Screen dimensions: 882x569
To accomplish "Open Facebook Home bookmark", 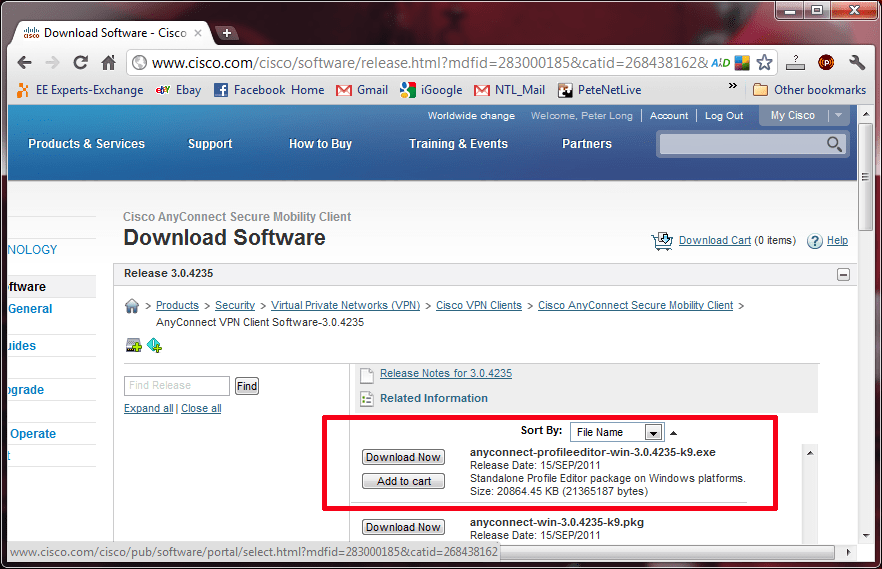I will pyautogui.click(x=269, y=90).
